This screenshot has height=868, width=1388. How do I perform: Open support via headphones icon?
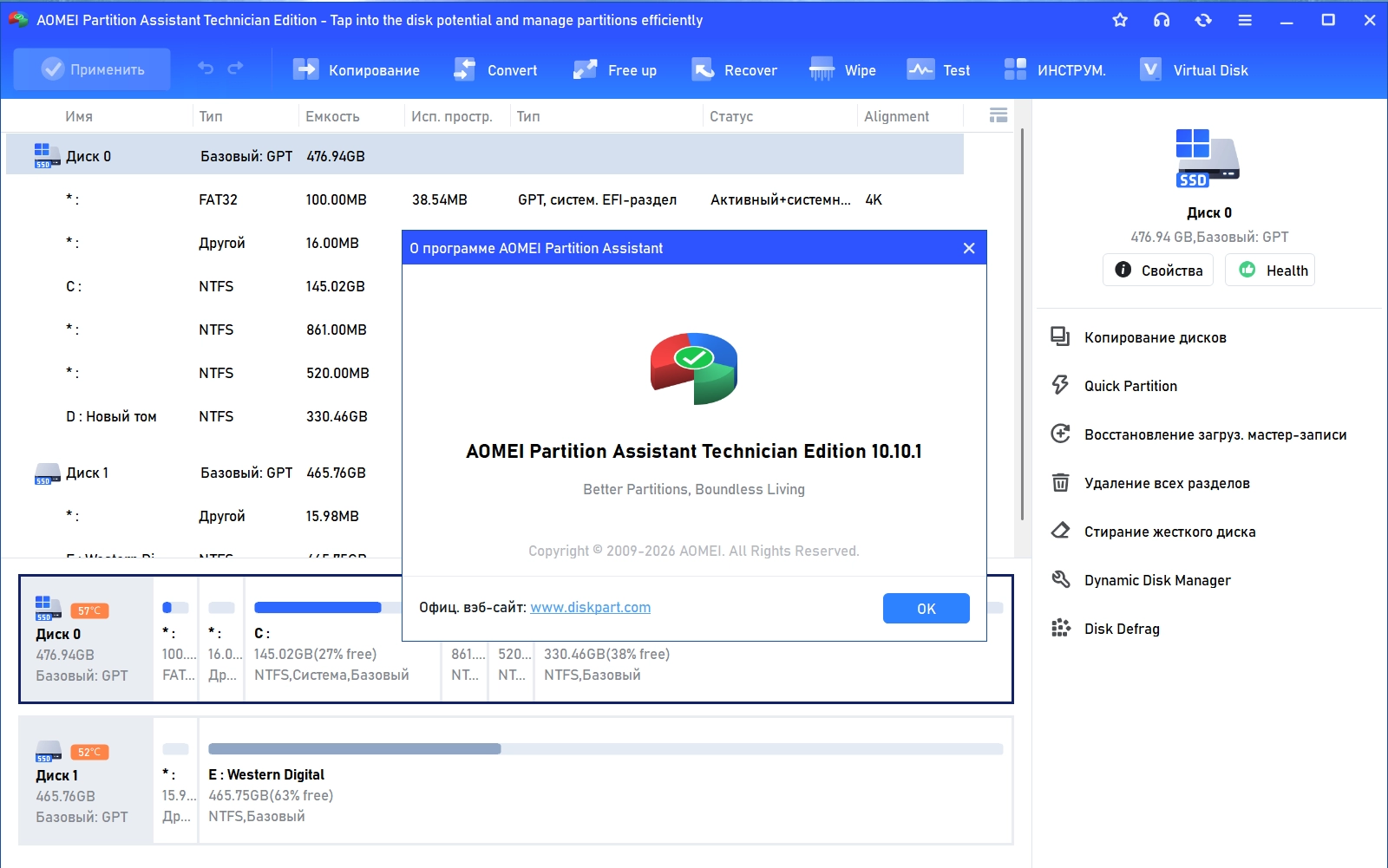pyautogui.click(x=1162, y=20)
